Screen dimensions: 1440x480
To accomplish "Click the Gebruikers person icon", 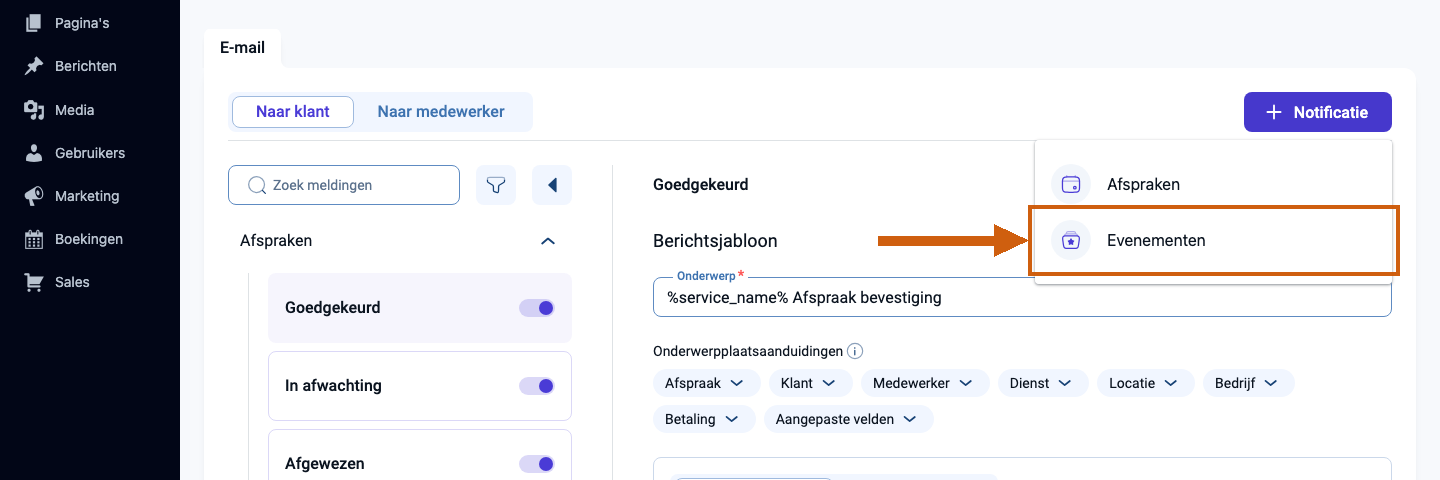I will coord(34,153).
